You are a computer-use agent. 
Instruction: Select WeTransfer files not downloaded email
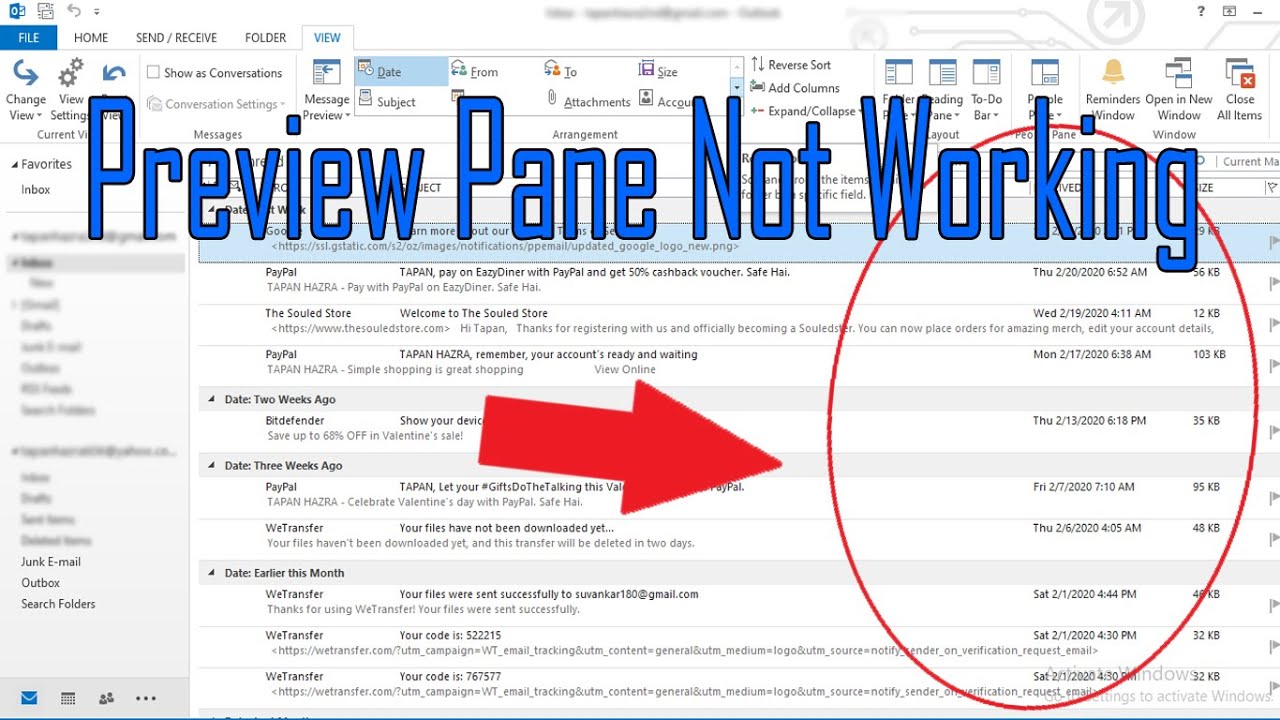click(x=729, y=535)
